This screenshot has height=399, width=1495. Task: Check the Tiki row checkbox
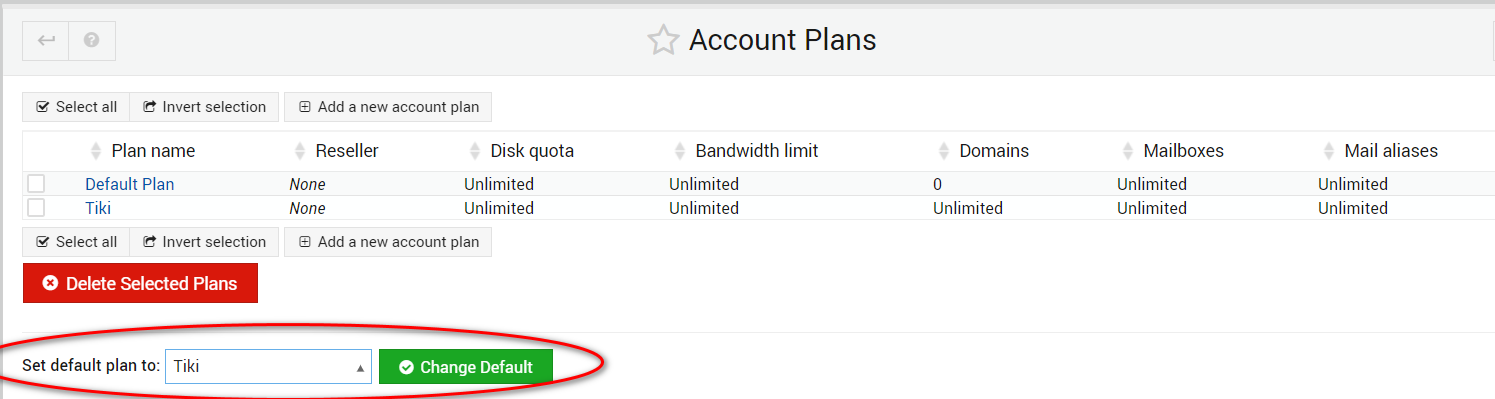click(x=36, y=208)
